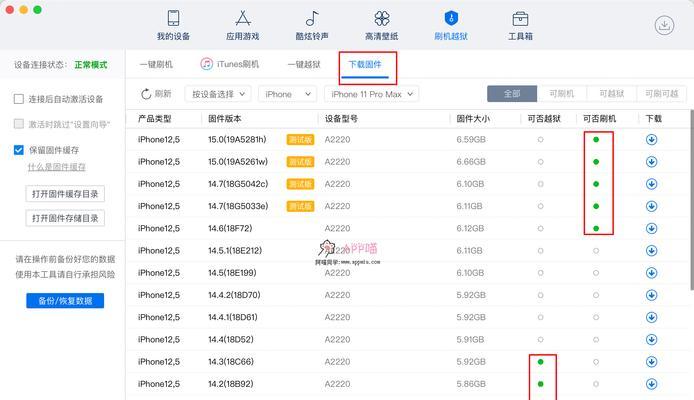Image resolution: width=694 pixels, height=400 pixels.
Task: Click the 可否越狱 column header
Action: click(544, 119)
